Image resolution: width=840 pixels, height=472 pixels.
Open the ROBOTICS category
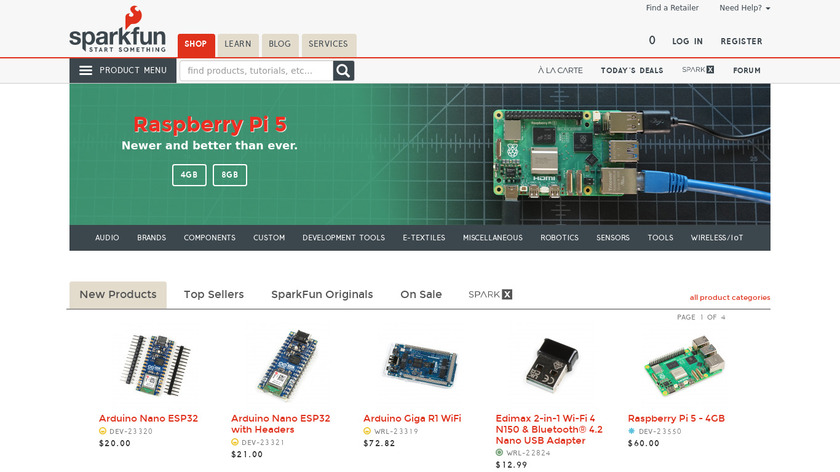click(559, 238)
